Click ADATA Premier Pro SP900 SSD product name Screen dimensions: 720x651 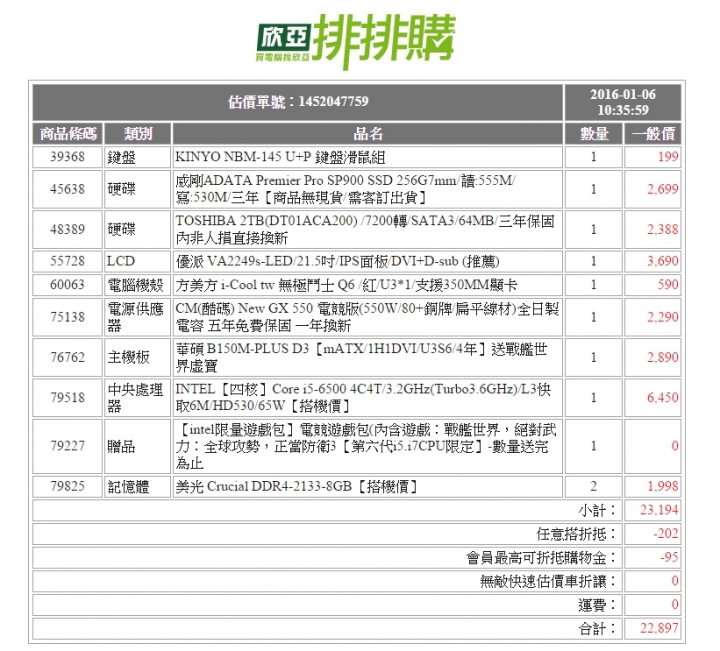[x=345, y=189]
